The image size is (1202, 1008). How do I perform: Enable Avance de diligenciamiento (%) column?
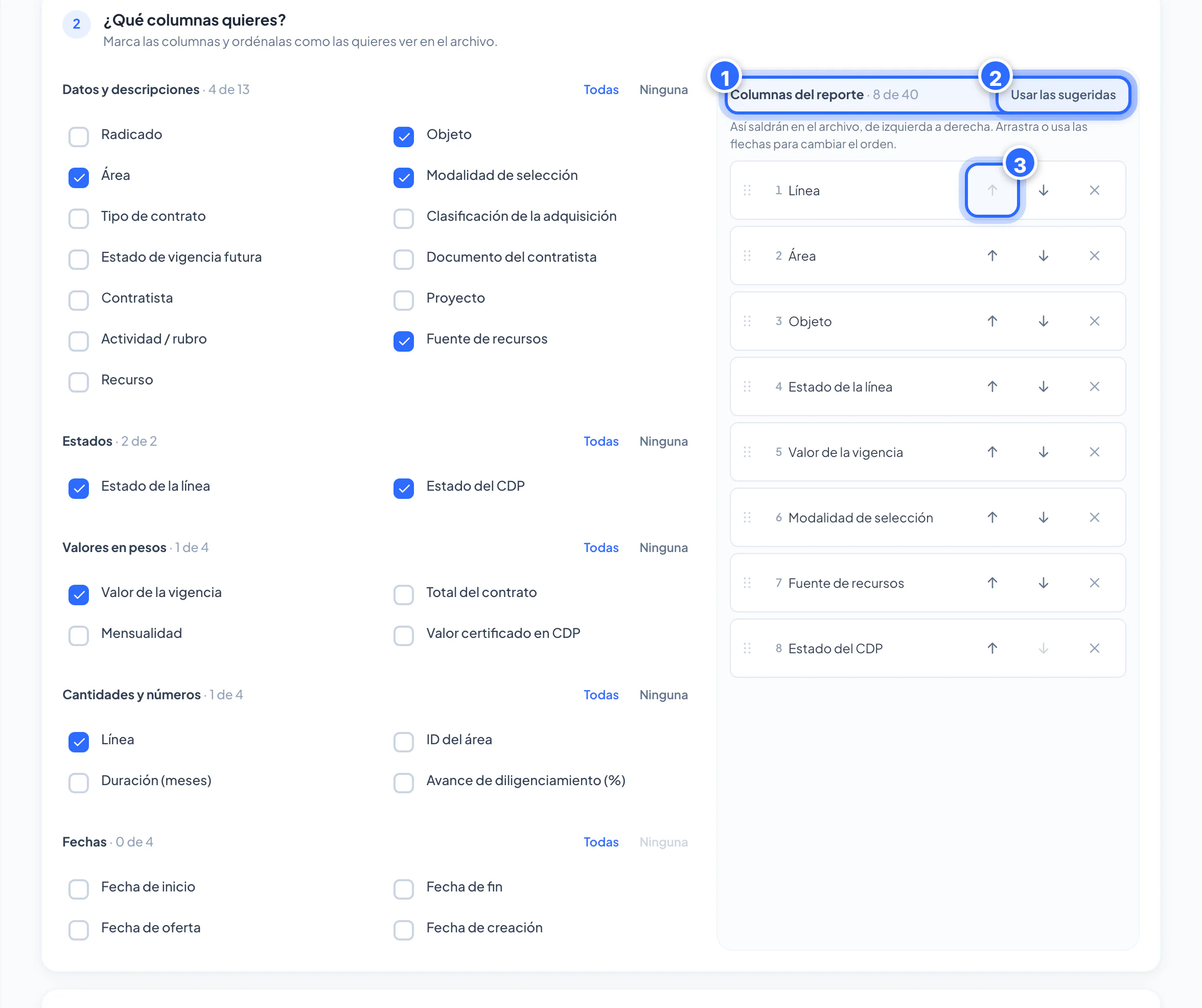[404, 783]
